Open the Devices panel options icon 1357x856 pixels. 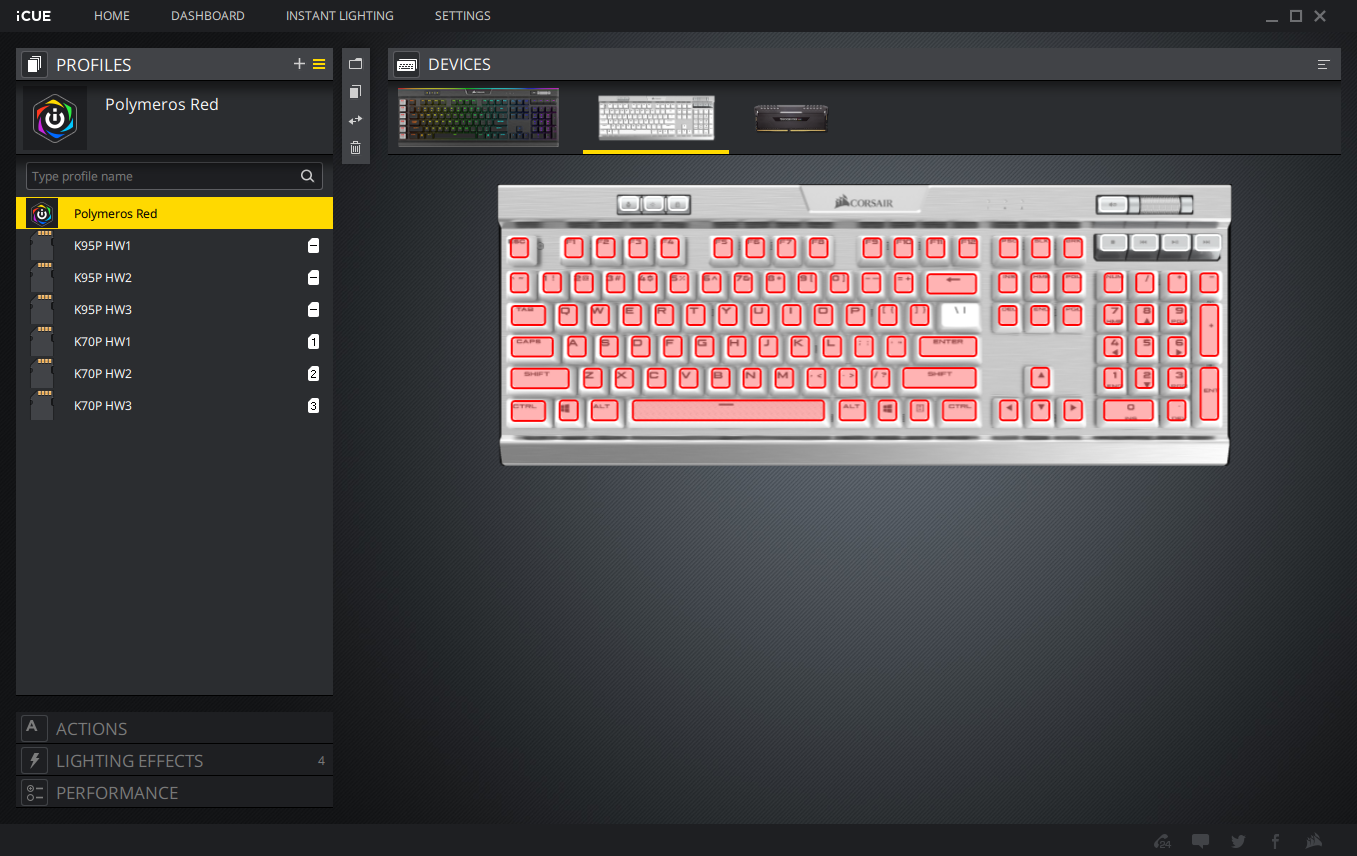pyautogui.click(x=1324, y=64)
